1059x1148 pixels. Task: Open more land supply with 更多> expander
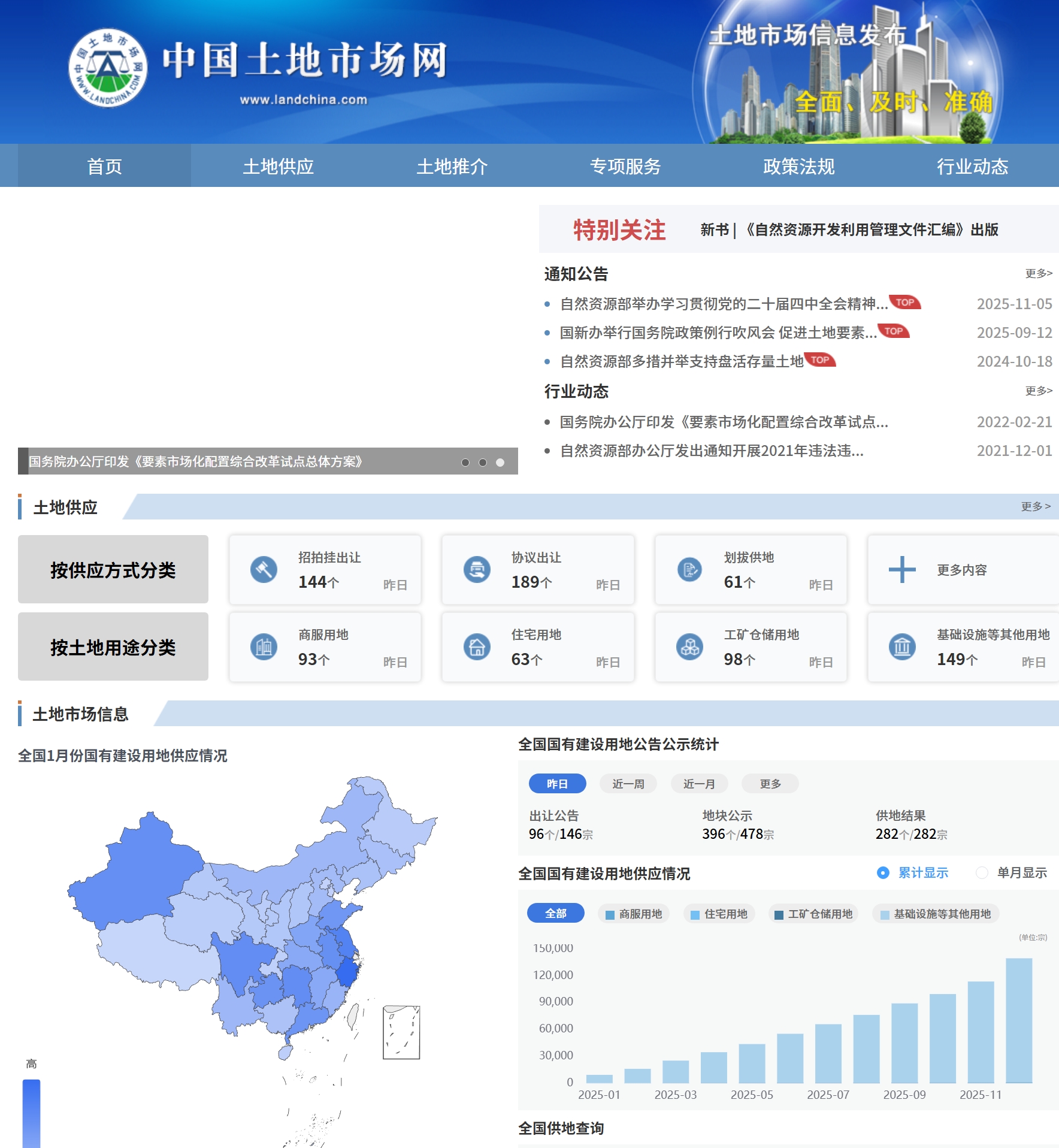pyautogui.click(x=1034, y=506)
